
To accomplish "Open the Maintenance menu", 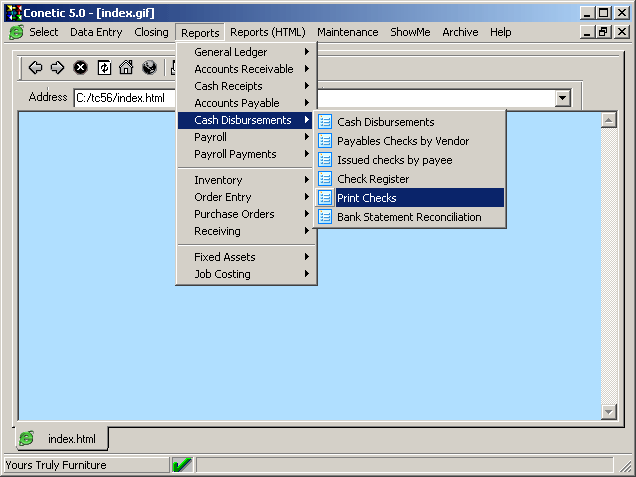I will point(347,32).
